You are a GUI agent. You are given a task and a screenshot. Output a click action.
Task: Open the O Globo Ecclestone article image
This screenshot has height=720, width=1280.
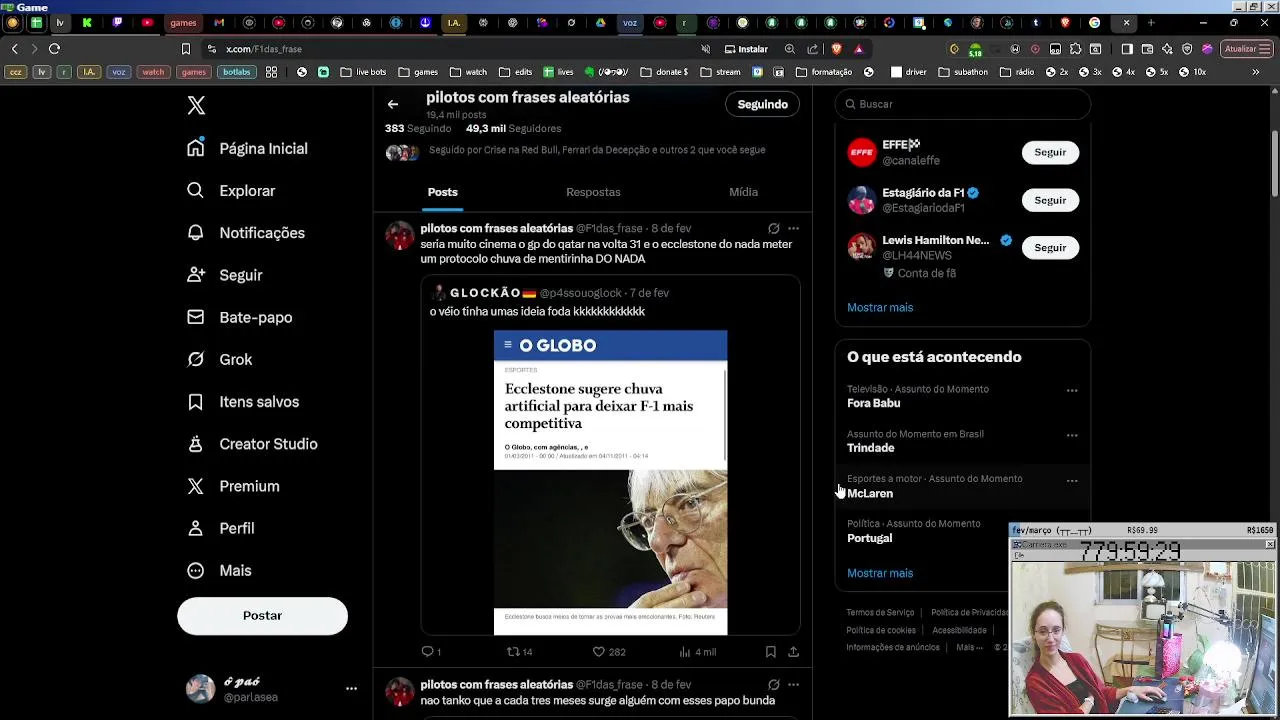pos(610,482)
